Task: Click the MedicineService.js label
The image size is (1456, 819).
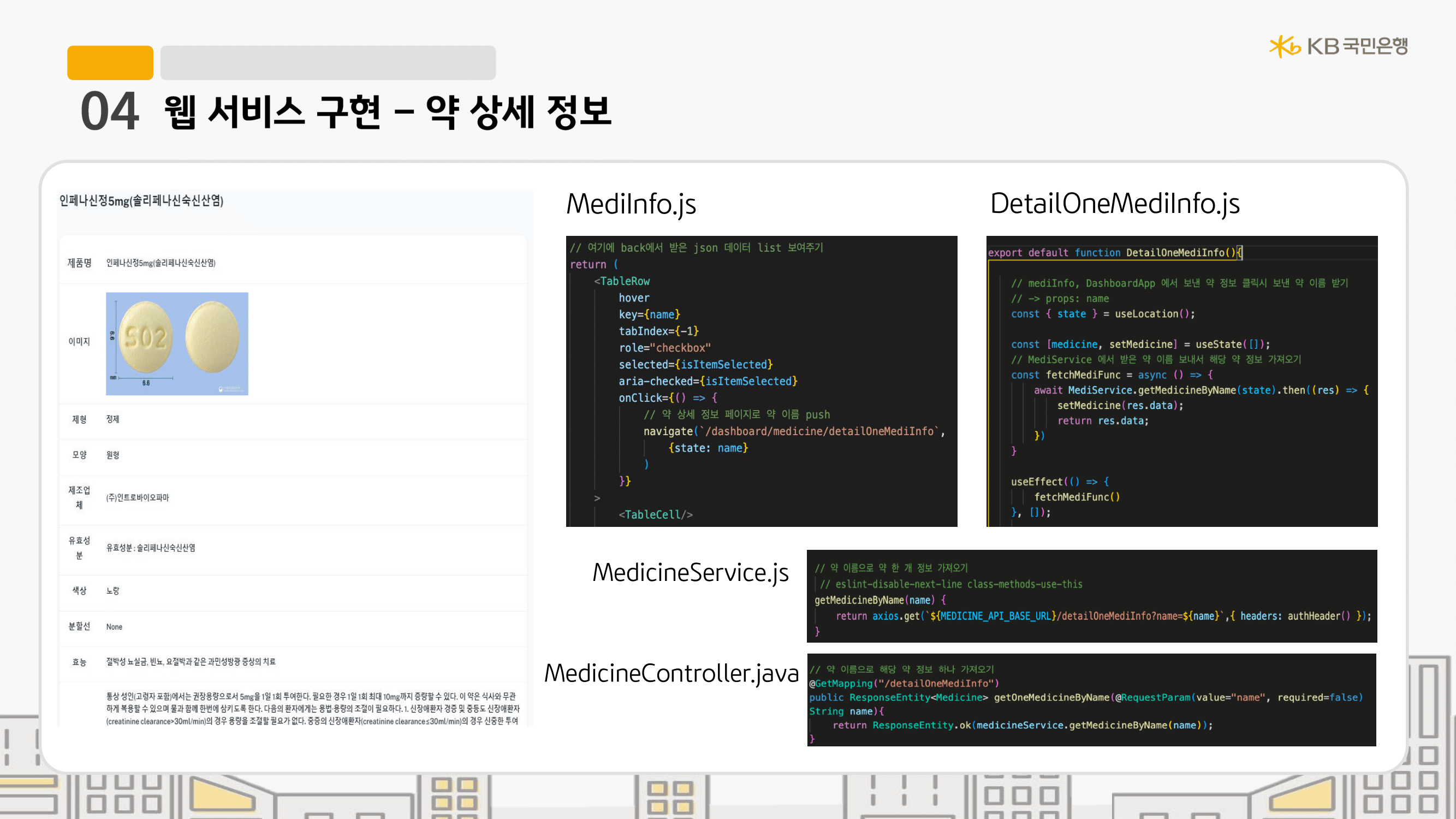Action: [x=690, y=573]
